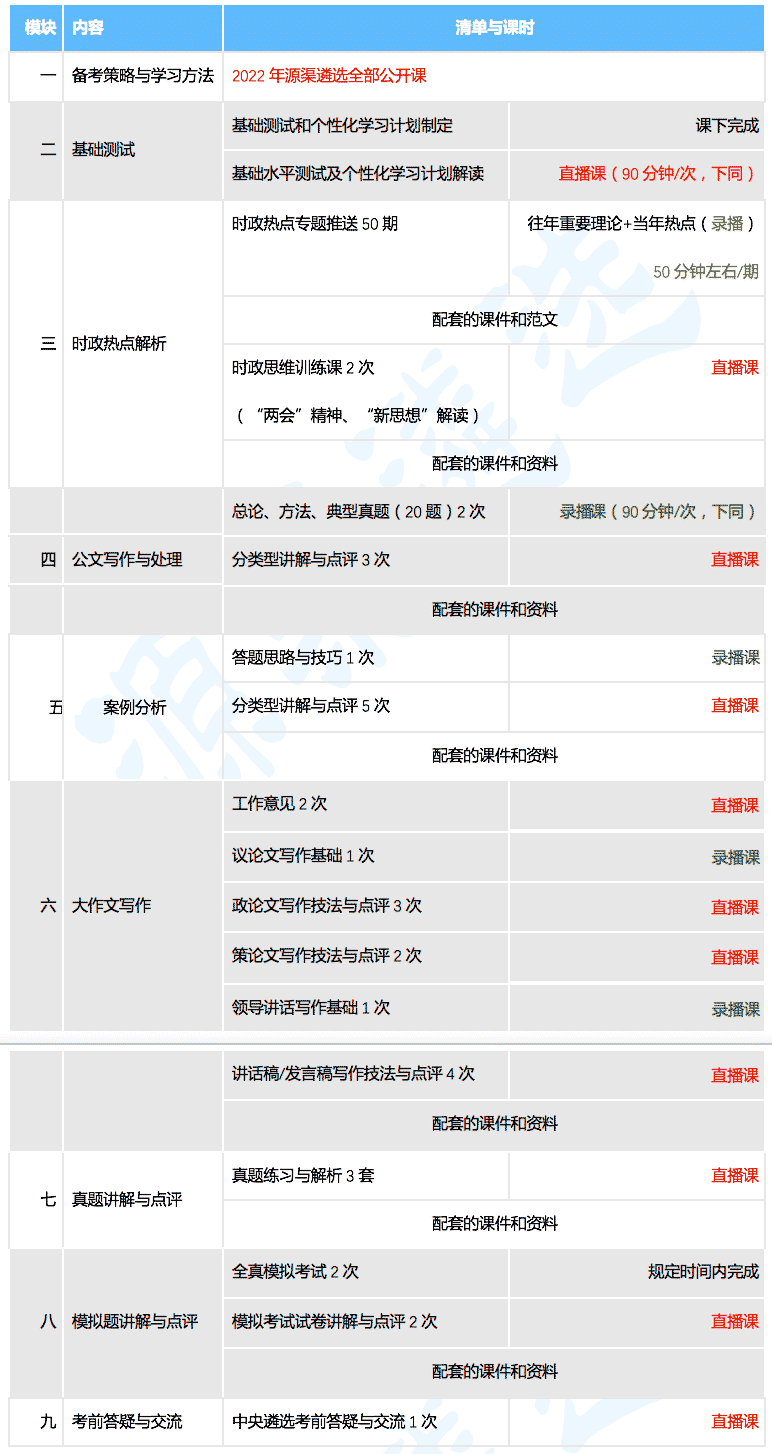Click 时政热点专题推送50期
This screenshot has width=772, height=1454.
[x=315, y=224]
